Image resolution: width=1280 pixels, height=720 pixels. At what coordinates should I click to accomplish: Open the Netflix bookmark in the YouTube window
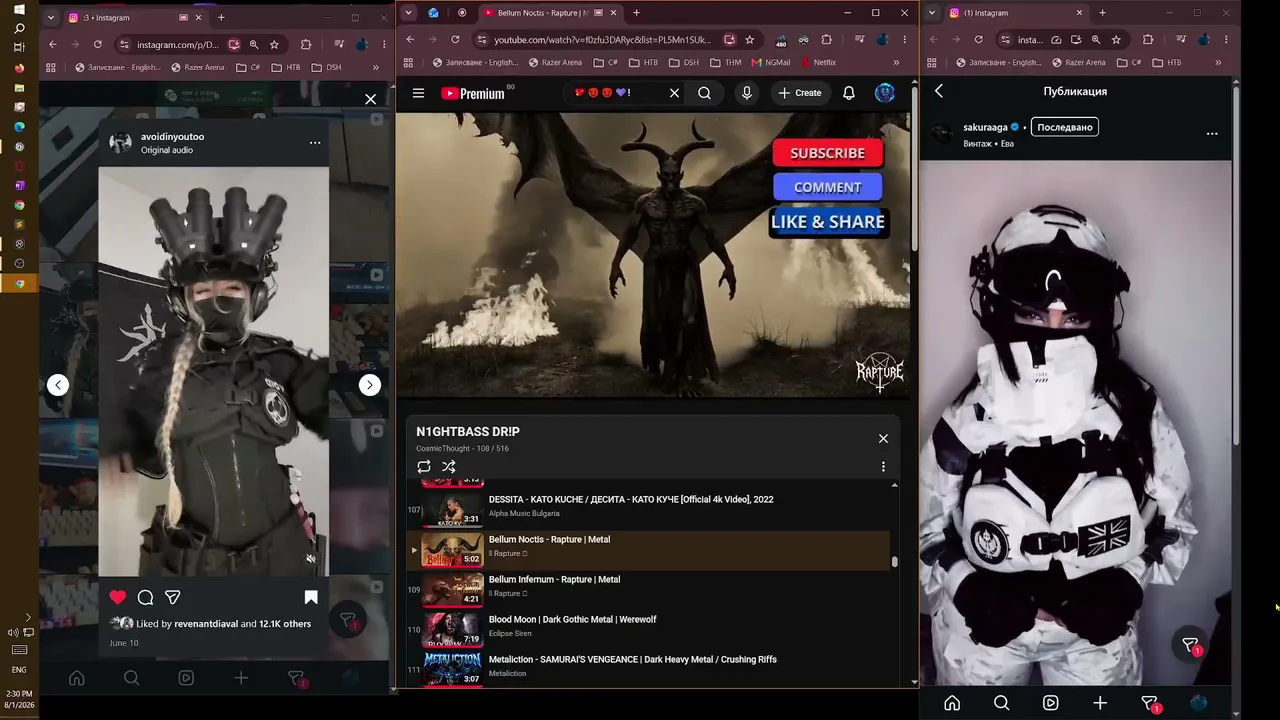pyautogui.click(x=818, y=62)
